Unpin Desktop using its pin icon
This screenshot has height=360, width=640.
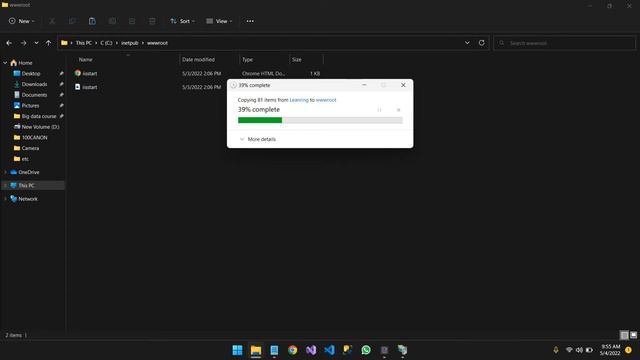pyautogui.click(x=61, y=73)
